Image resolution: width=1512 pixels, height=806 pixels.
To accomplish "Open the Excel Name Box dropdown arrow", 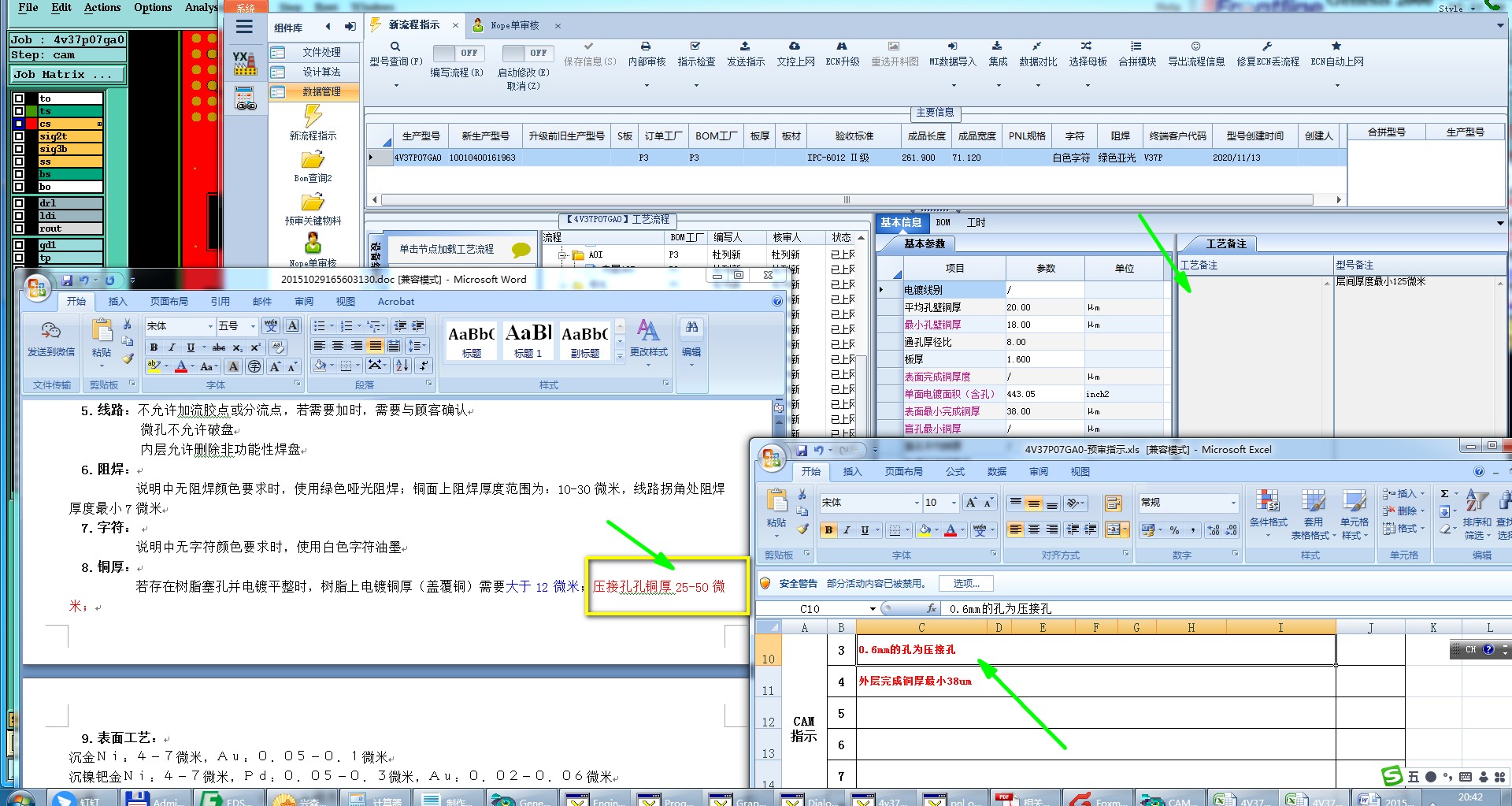I will click(873, 609).
